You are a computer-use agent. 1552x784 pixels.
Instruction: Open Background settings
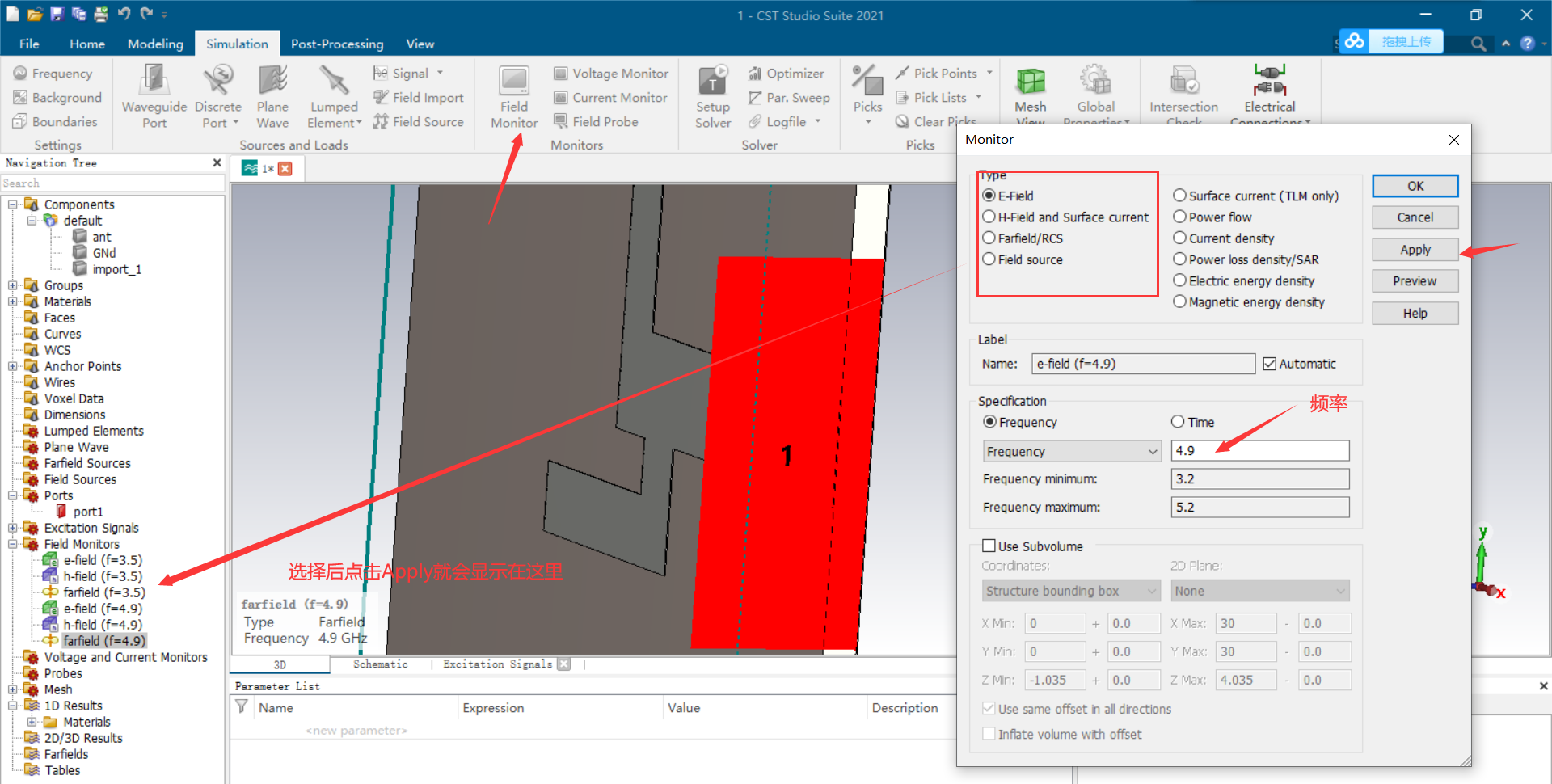(x=57, y=98)
